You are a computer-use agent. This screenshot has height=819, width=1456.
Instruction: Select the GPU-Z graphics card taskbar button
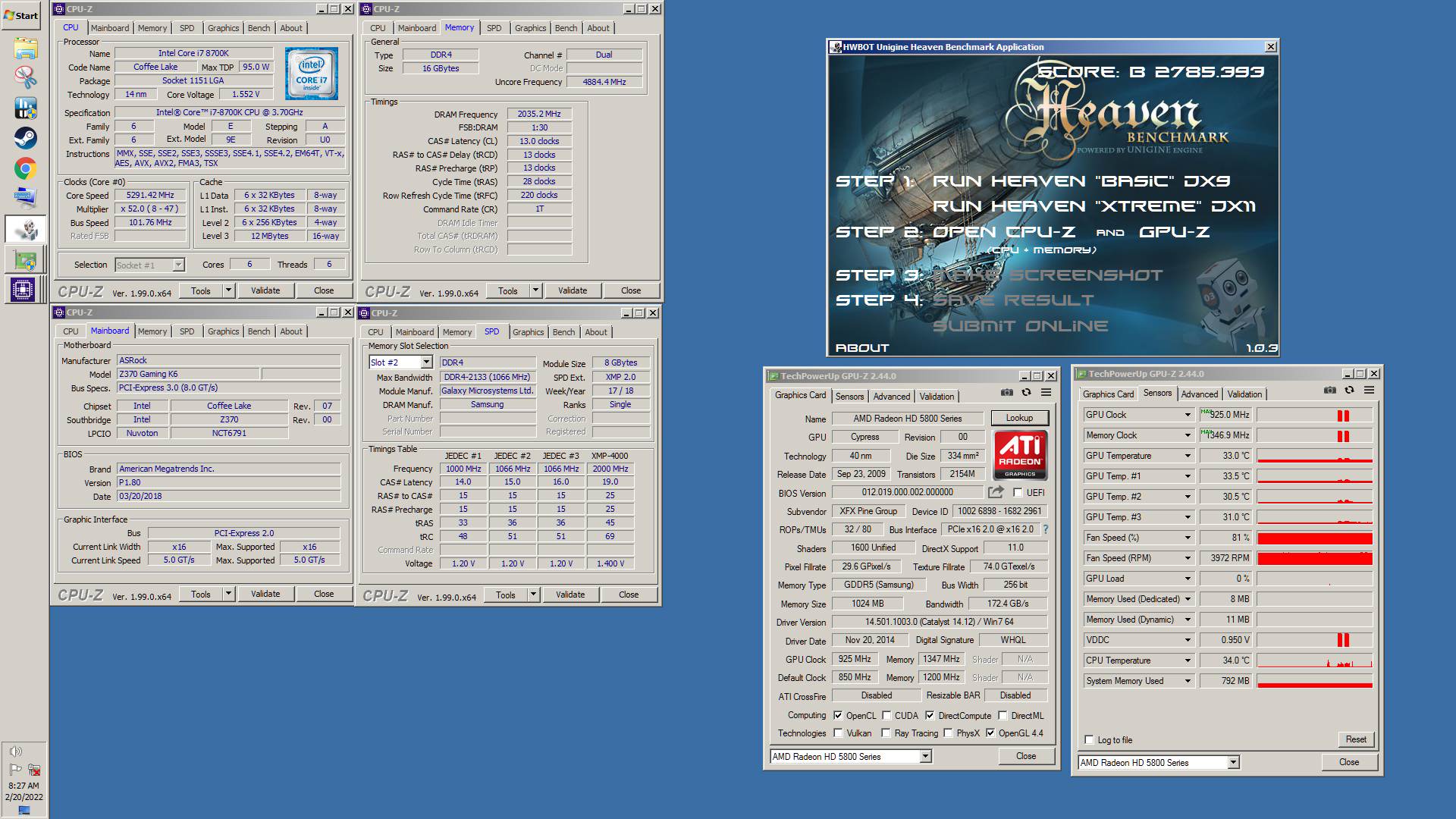click(25, 260)
